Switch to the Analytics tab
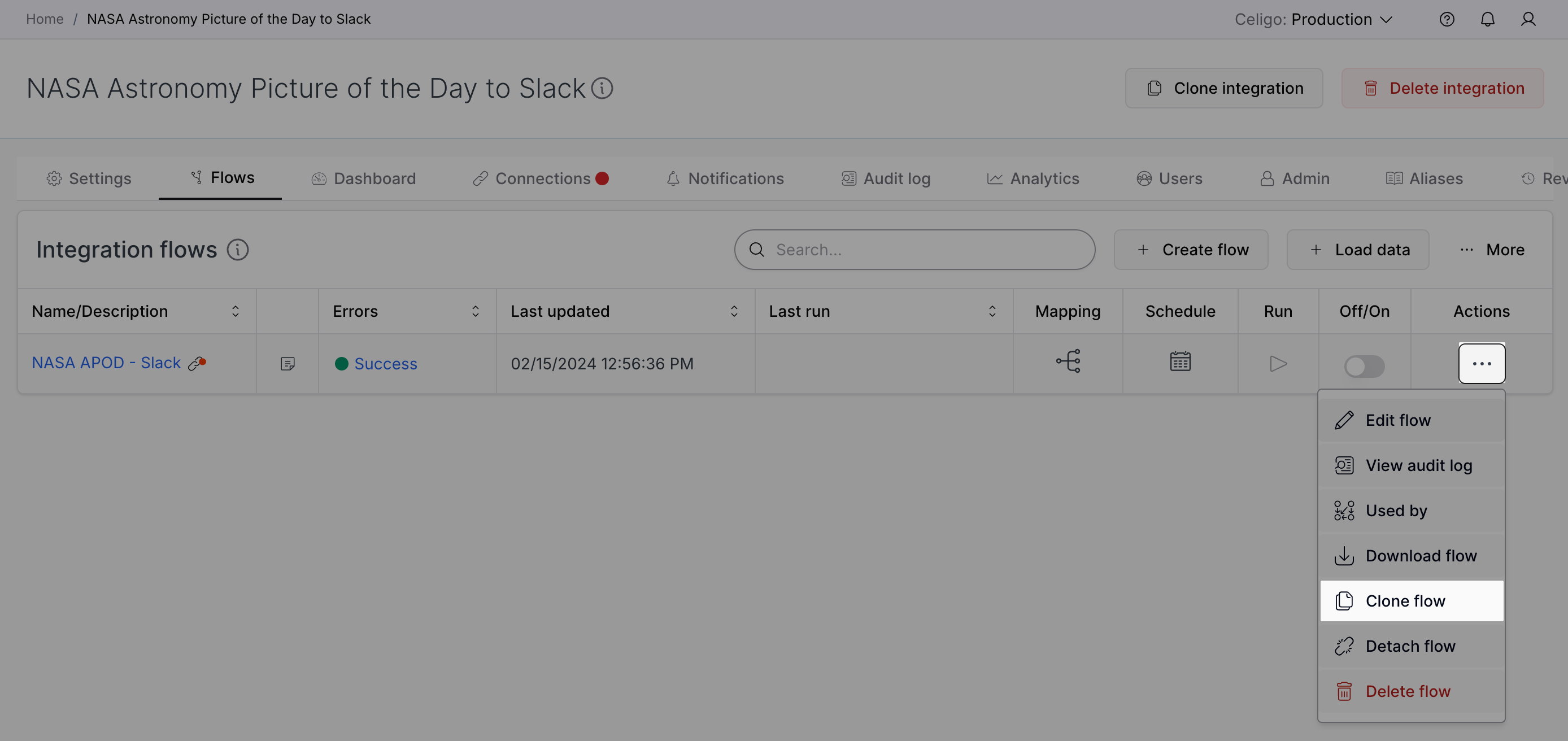The image size is (1568, 741). pyautogui.click(x=1033, y=178)
